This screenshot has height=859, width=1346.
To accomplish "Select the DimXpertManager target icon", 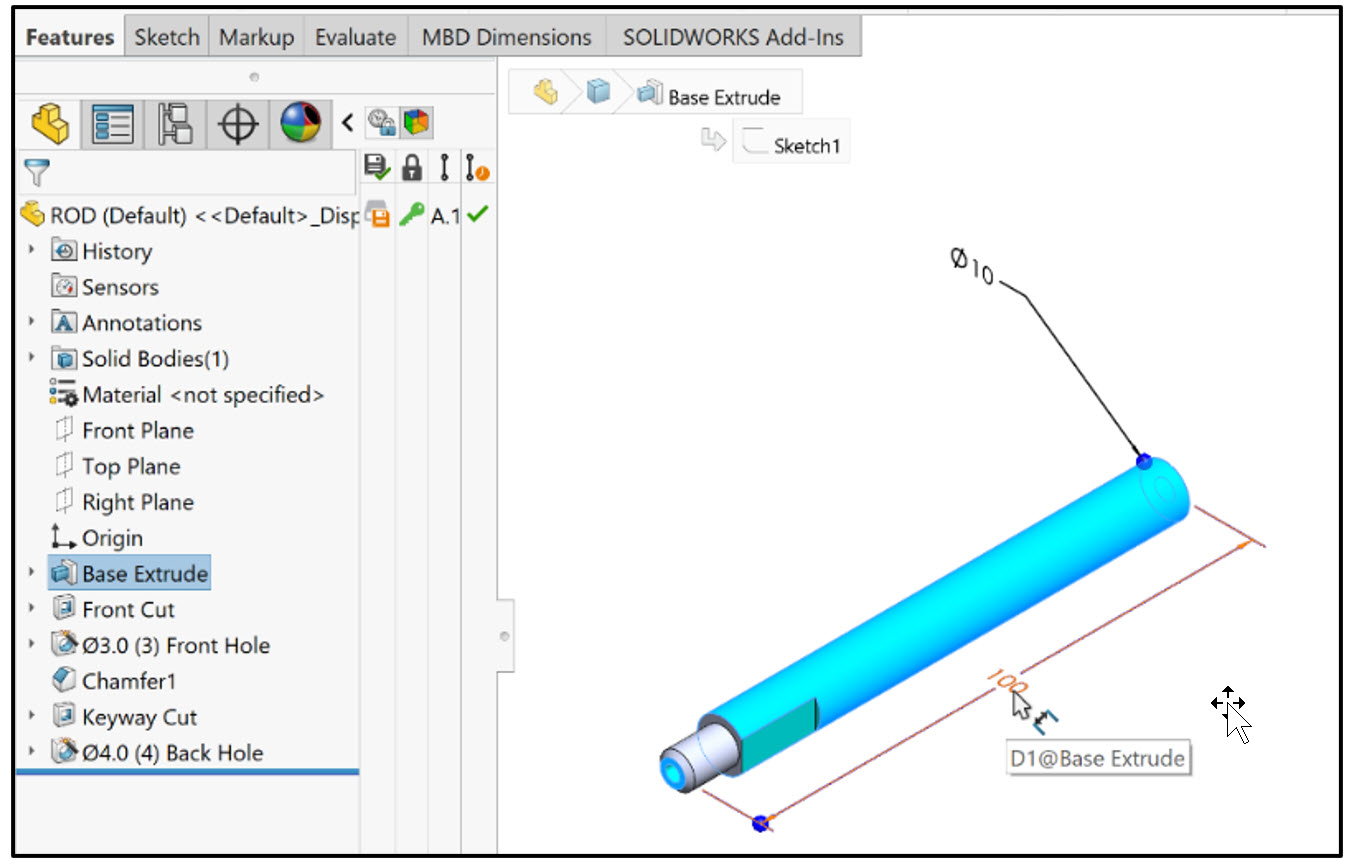I will click(237, 122).
